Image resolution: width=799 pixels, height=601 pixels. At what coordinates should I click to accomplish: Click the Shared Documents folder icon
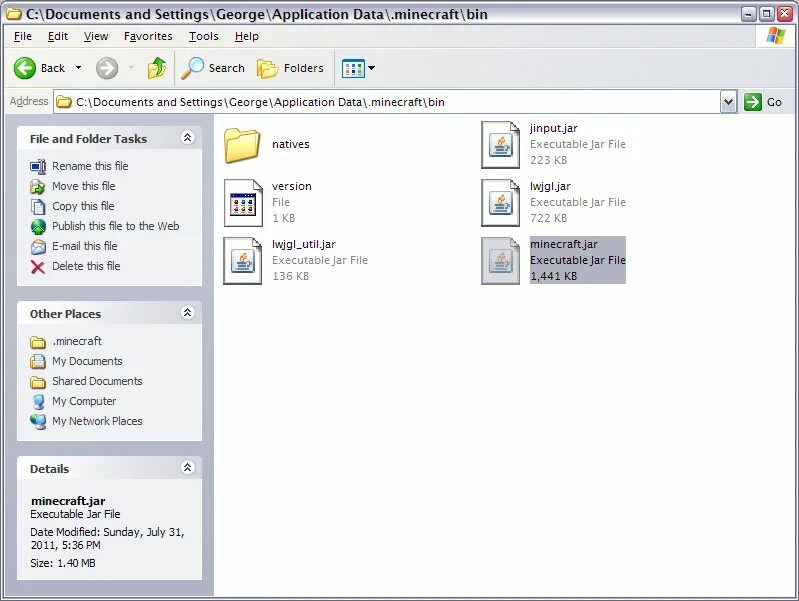[38, 382]
